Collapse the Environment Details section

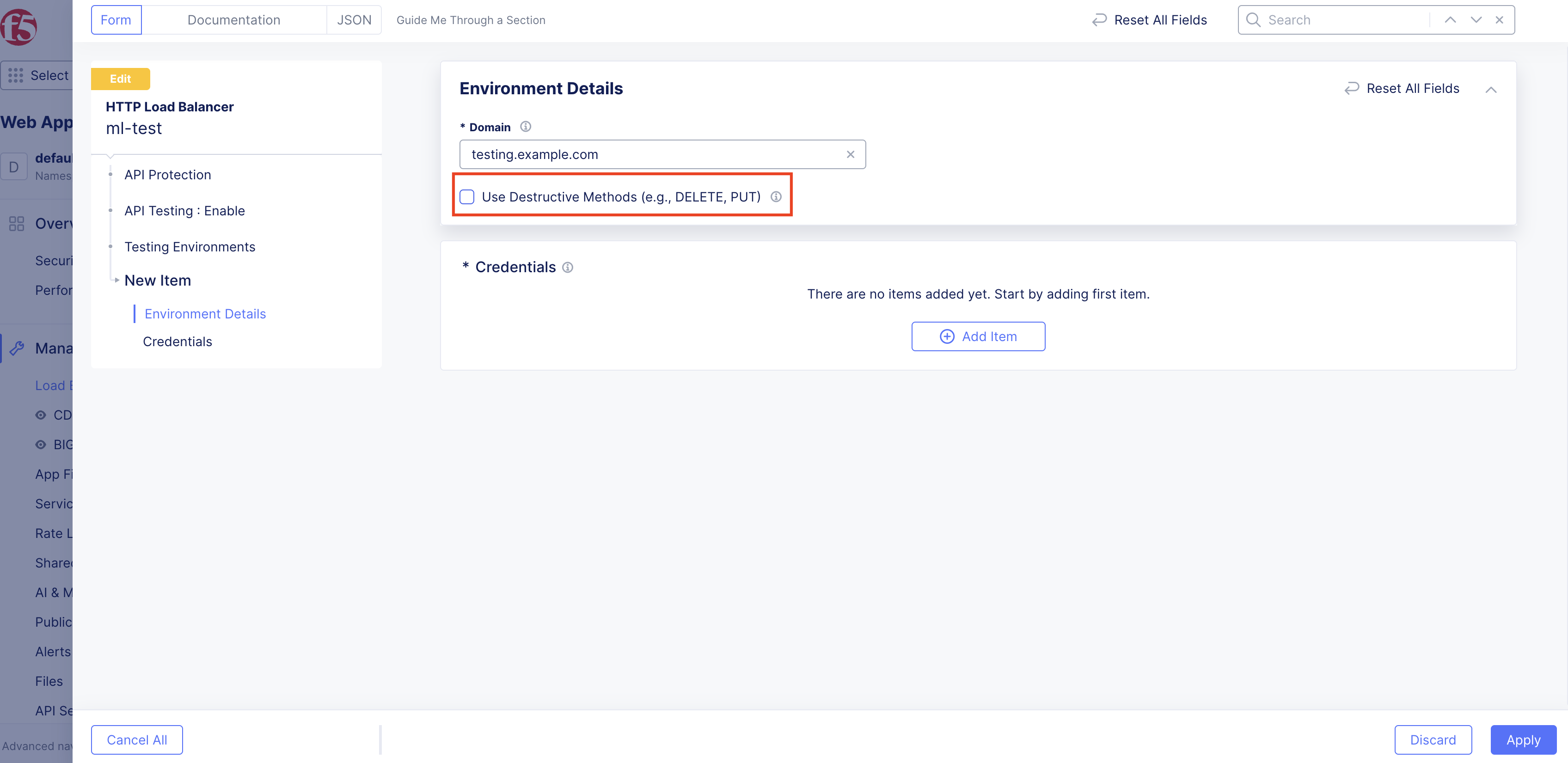coord(1491,90)
